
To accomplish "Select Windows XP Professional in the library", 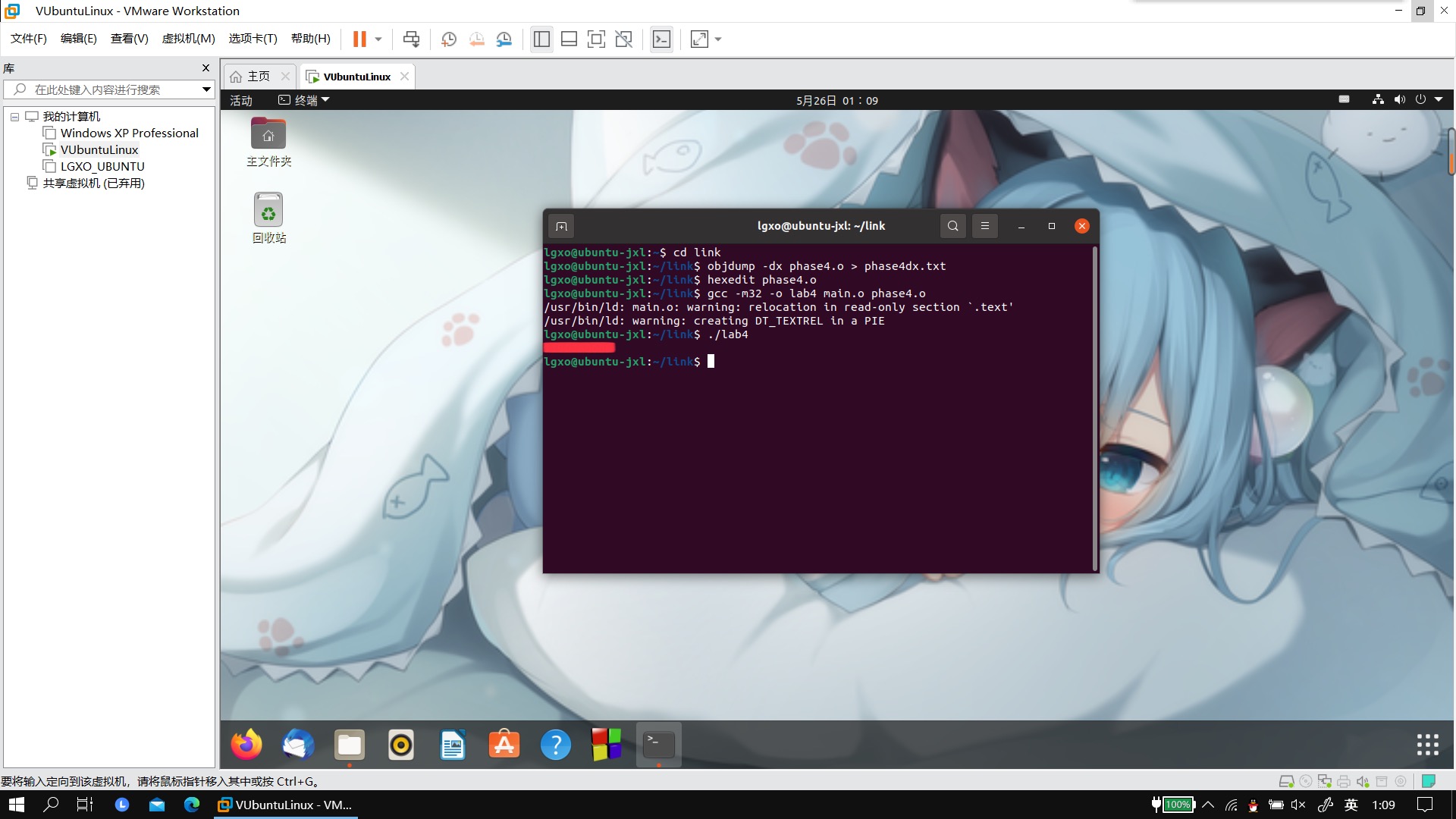I will [x=129, y=133].
